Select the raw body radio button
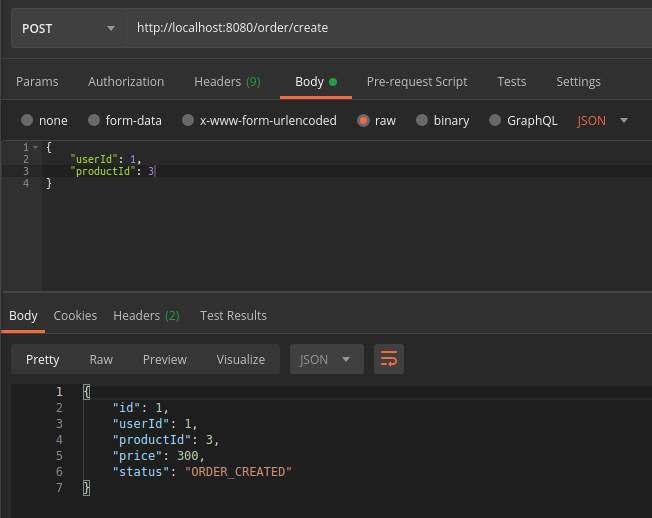Screen dimensions: 652x518 click(x=363, y=120)
